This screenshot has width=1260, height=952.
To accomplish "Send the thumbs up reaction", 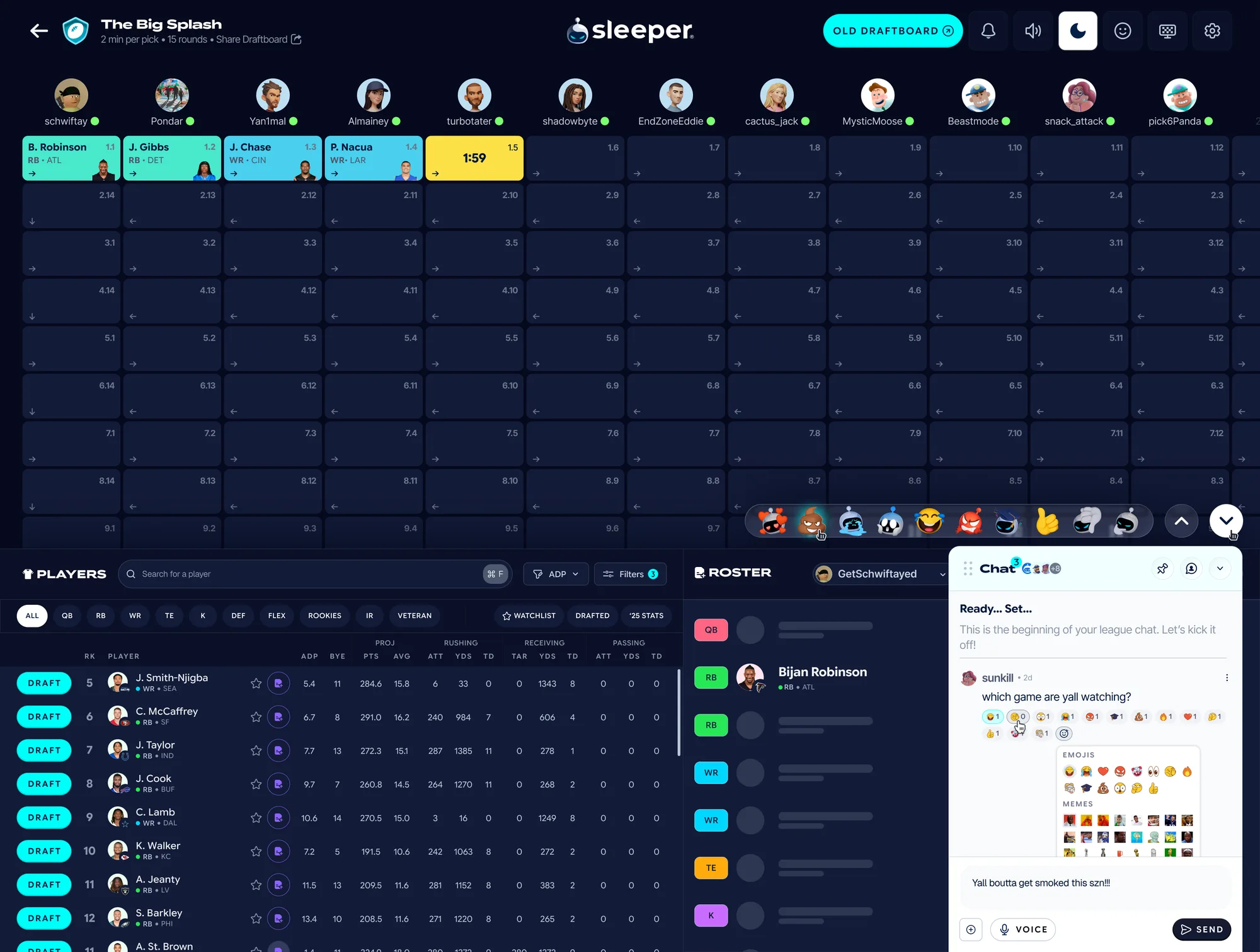I will click(1046, 522).
